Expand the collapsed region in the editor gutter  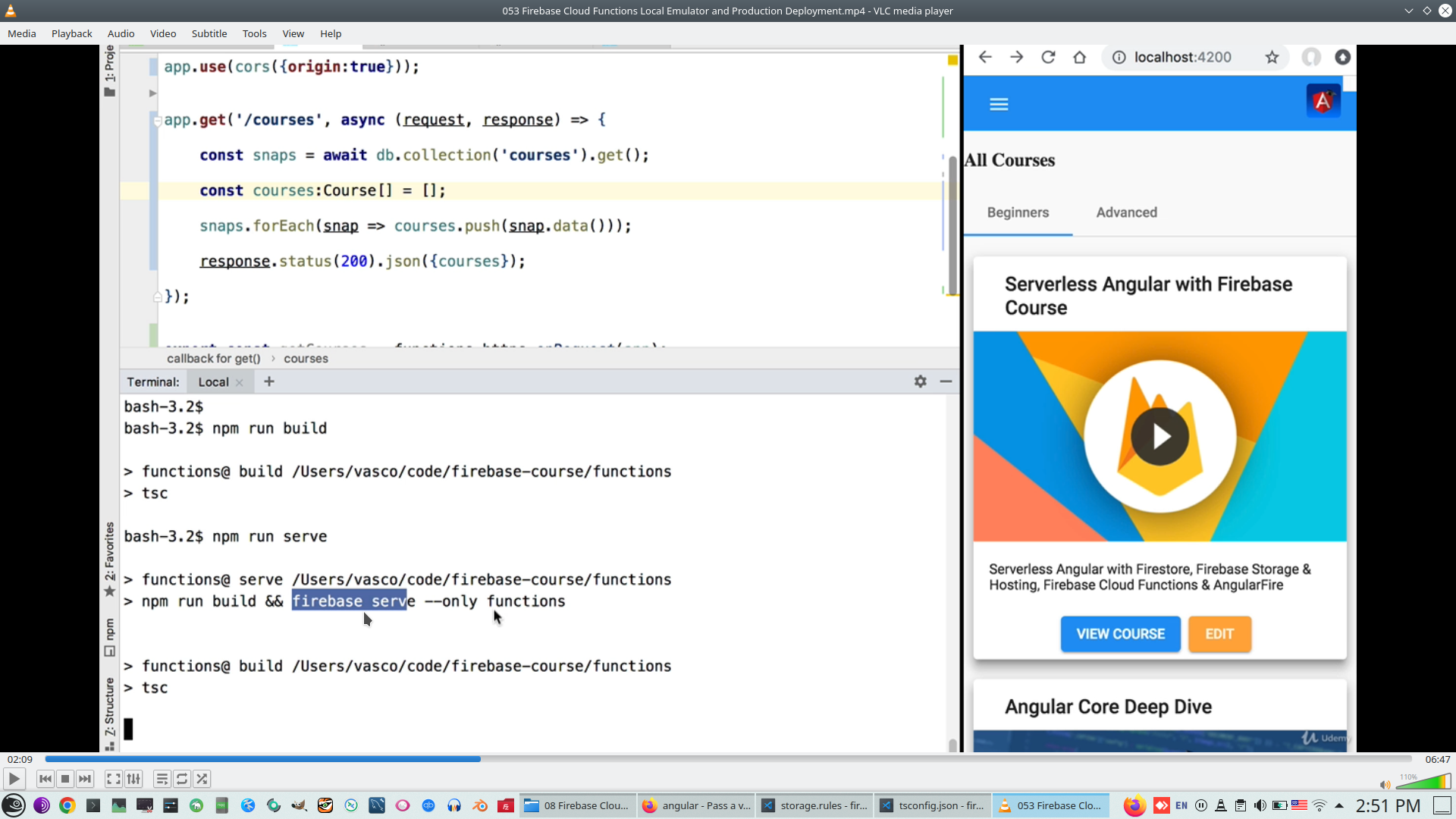pos(152,93)
